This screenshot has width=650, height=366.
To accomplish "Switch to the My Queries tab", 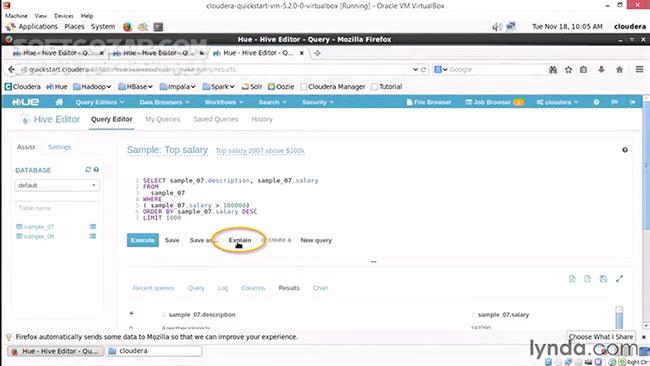I will coord(162,119).
